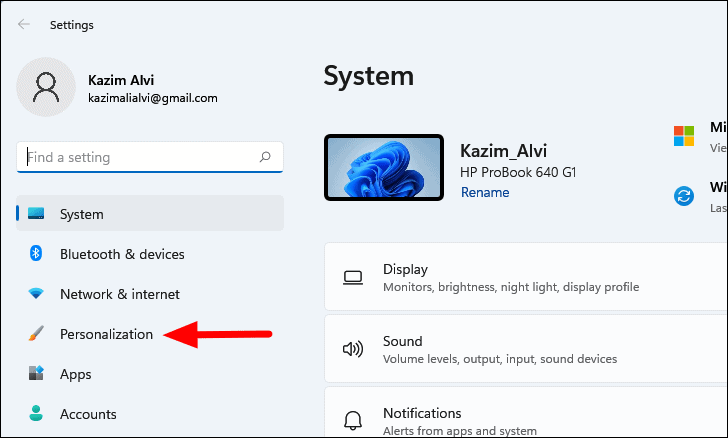
Task: Open the user profile avatar picture
Action: coord(46,87)
